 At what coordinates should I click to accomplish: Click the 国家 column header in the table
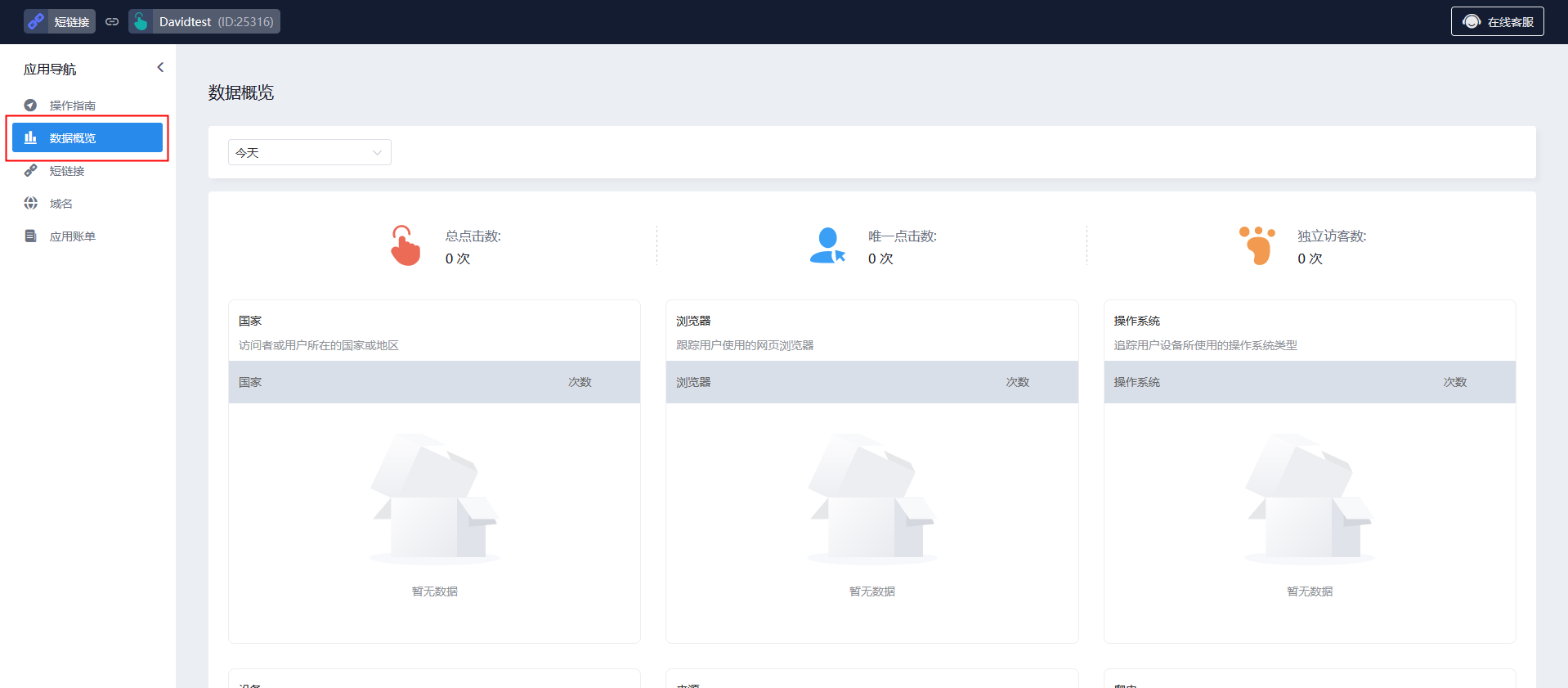[250, 382]
